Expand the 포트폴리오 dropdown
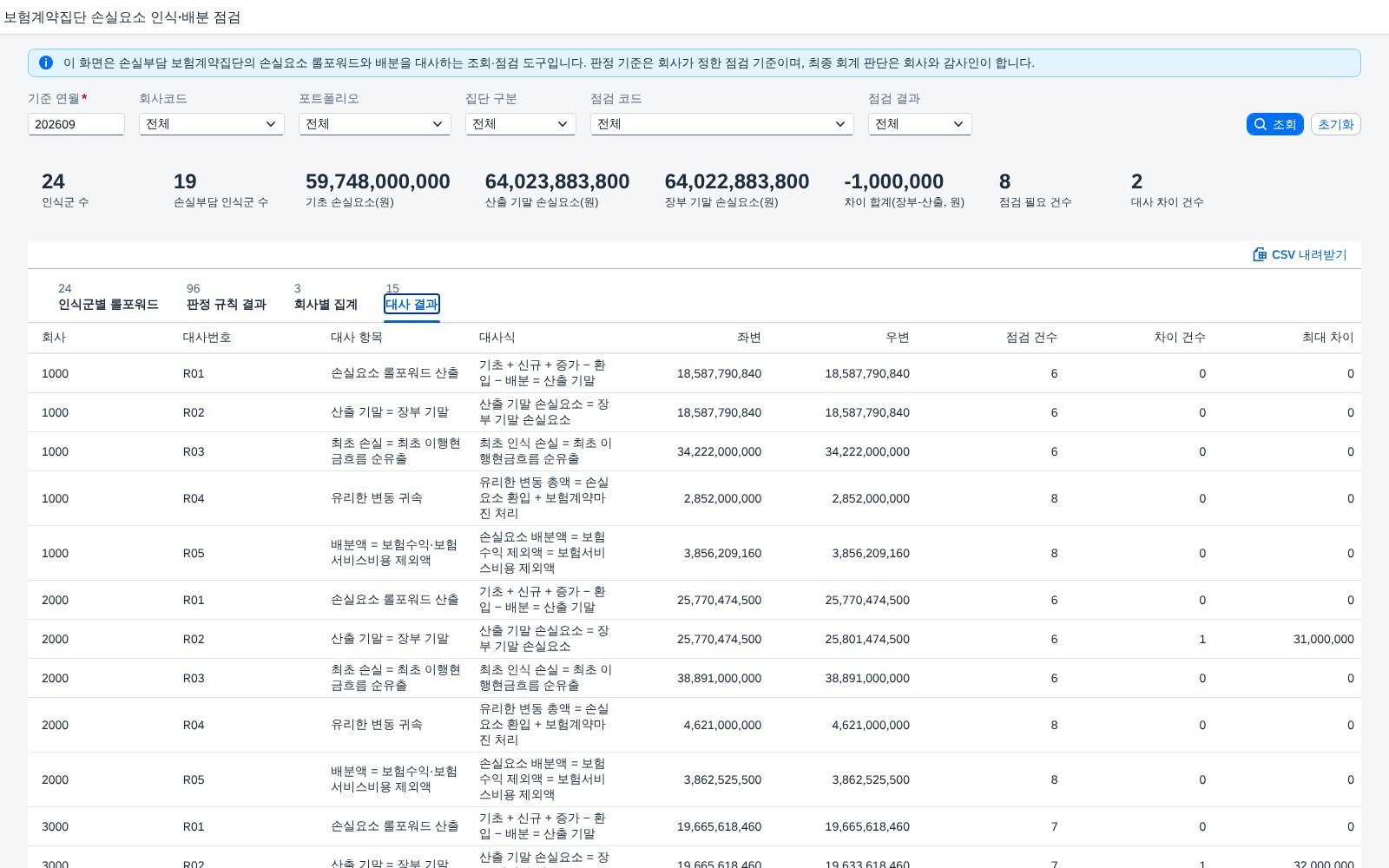1389x868 pixels. pyautogui.click(x=375, y=124)
